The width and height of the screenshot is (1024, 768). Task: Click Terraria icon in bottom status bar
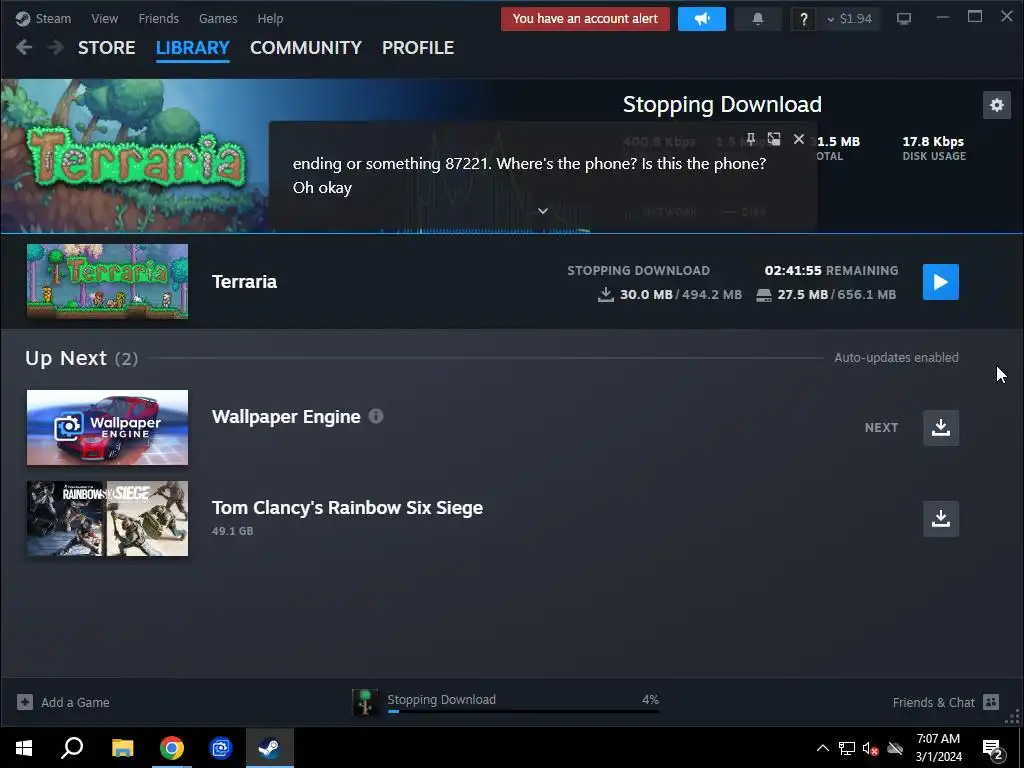click(x=365, y=702)
